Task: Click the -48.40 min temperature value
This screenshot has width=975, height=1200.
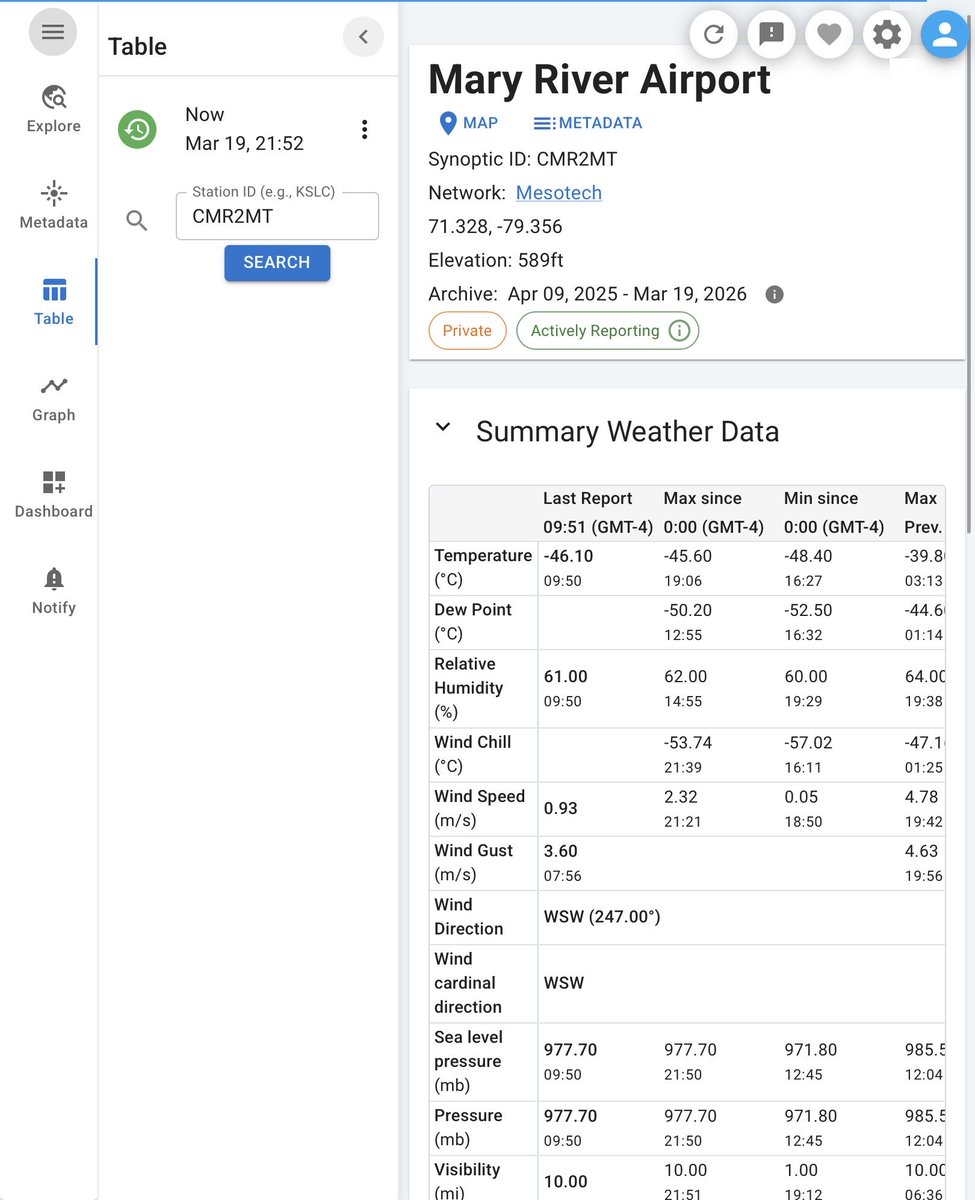Action: (x=808, y=556)
